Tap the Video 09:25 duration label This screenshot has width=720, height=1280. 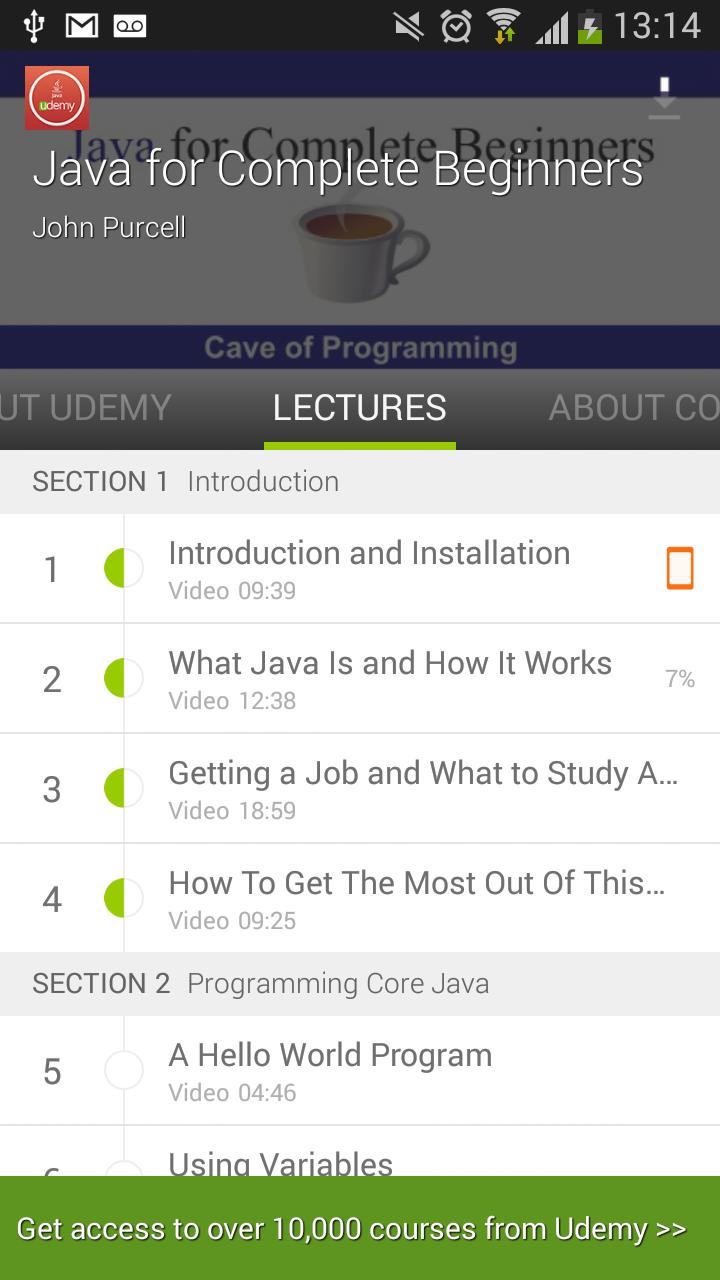click(232, 921)
